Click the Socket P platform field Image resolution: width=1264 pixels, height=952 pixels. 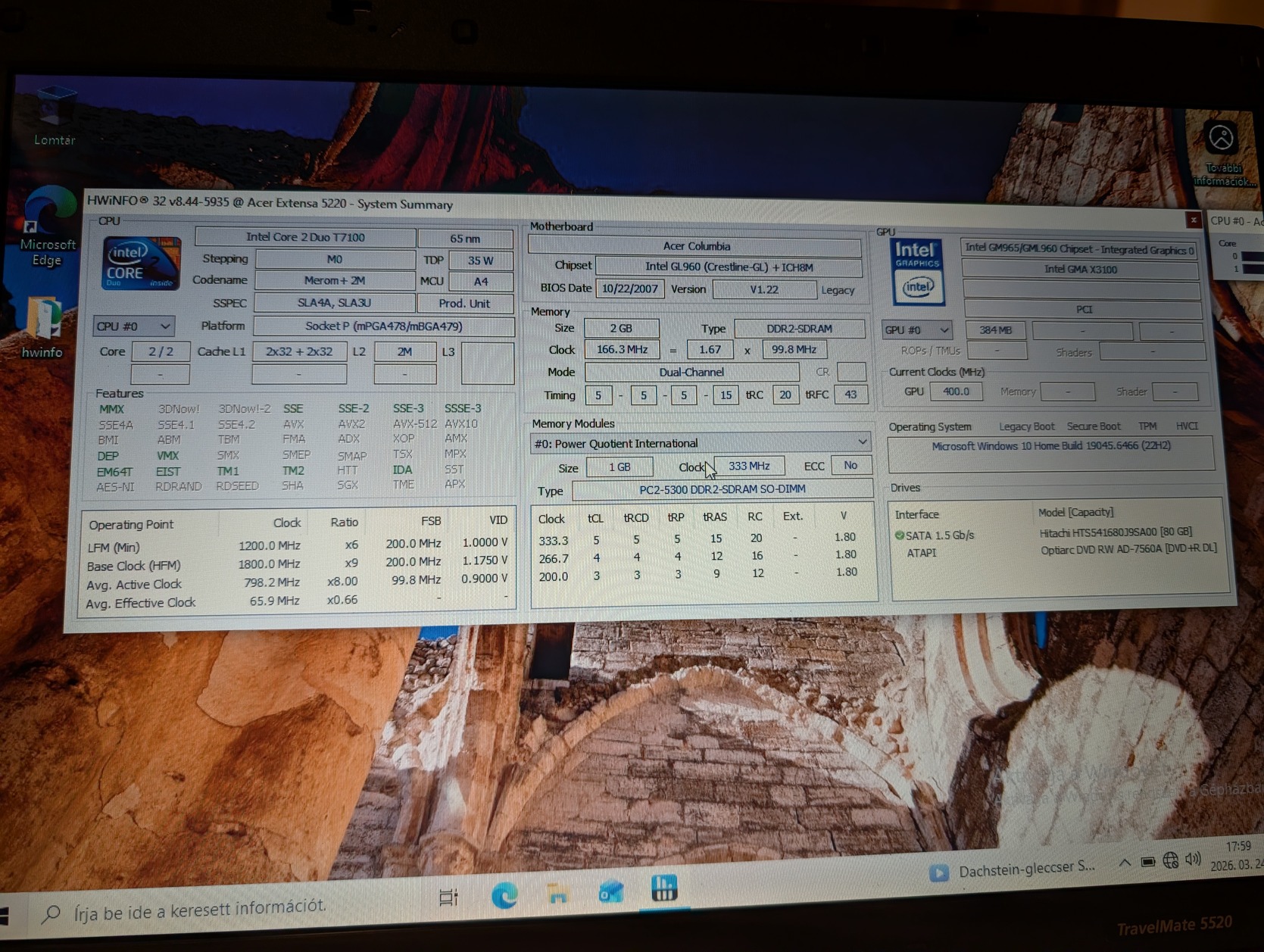(x=383, y=326)
